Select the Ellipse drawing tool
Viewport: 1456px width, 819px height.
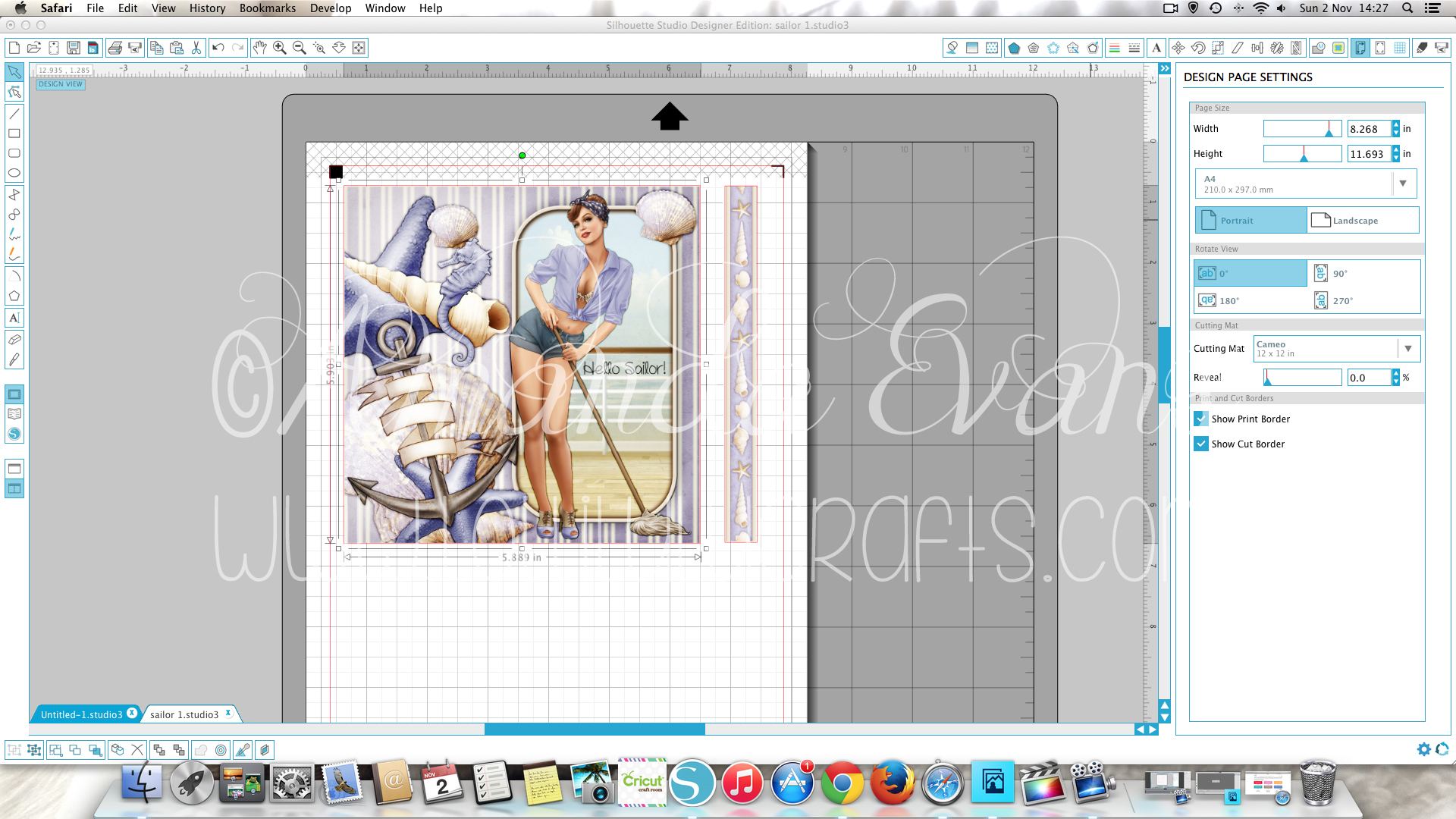pos(14,173)
